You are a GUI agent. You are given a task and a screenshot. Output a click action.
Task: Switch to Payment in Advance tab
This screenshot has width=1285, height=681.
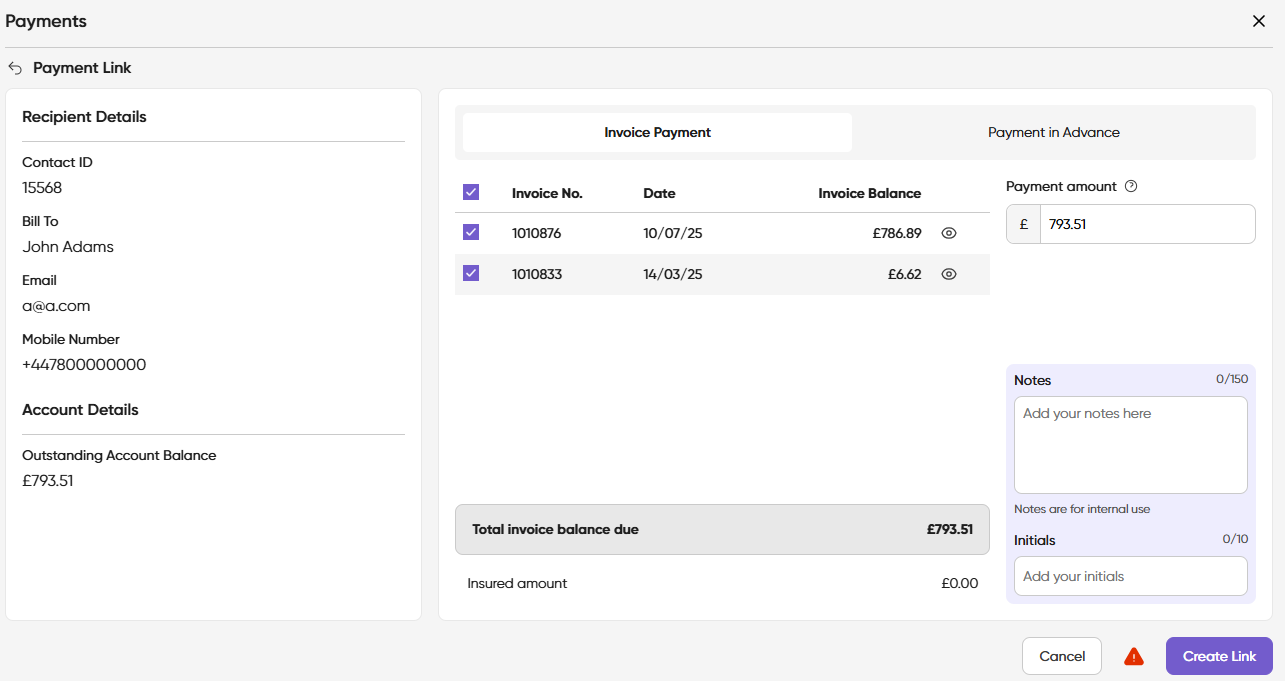coord(1053,132)
